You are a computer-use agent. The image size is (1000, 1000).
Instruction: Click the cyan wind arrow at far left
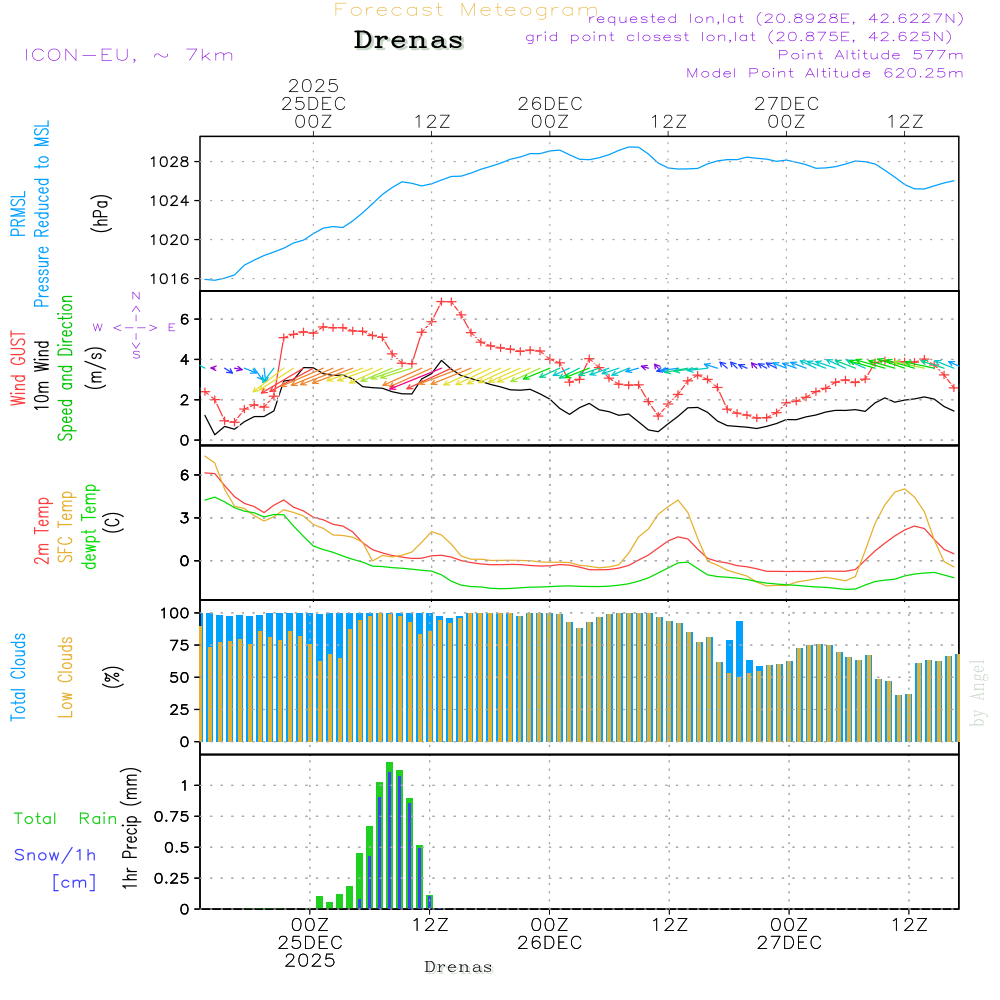(x=263, y=374)
